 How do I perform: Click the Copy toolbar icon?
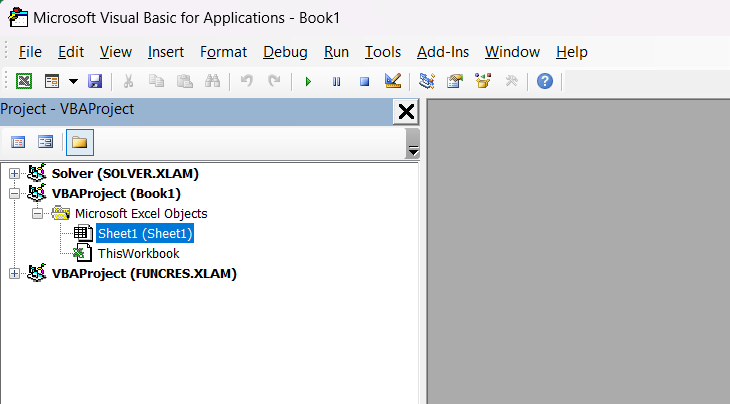point(156,81)
